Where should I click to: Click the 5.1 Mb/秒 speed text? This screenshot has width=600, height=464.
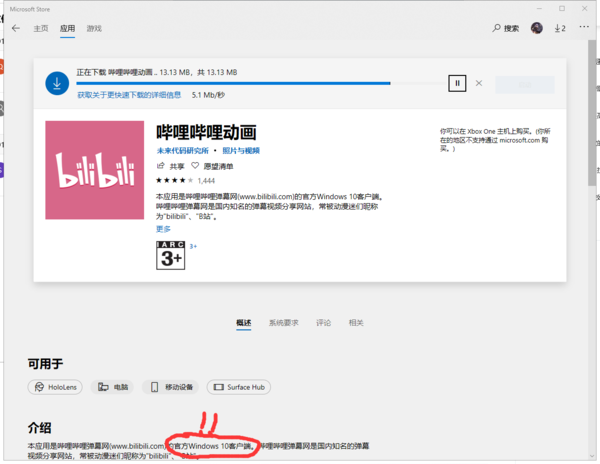tap(208, 95)
